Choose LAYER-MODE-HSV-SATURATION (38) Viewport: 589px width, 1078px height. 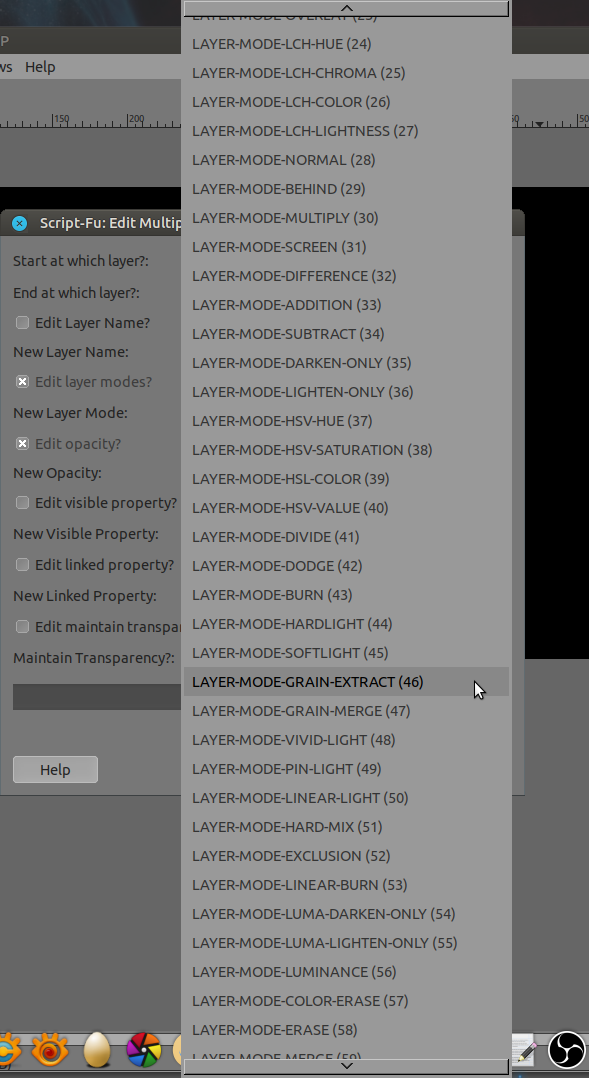click(x=346, y=450)
